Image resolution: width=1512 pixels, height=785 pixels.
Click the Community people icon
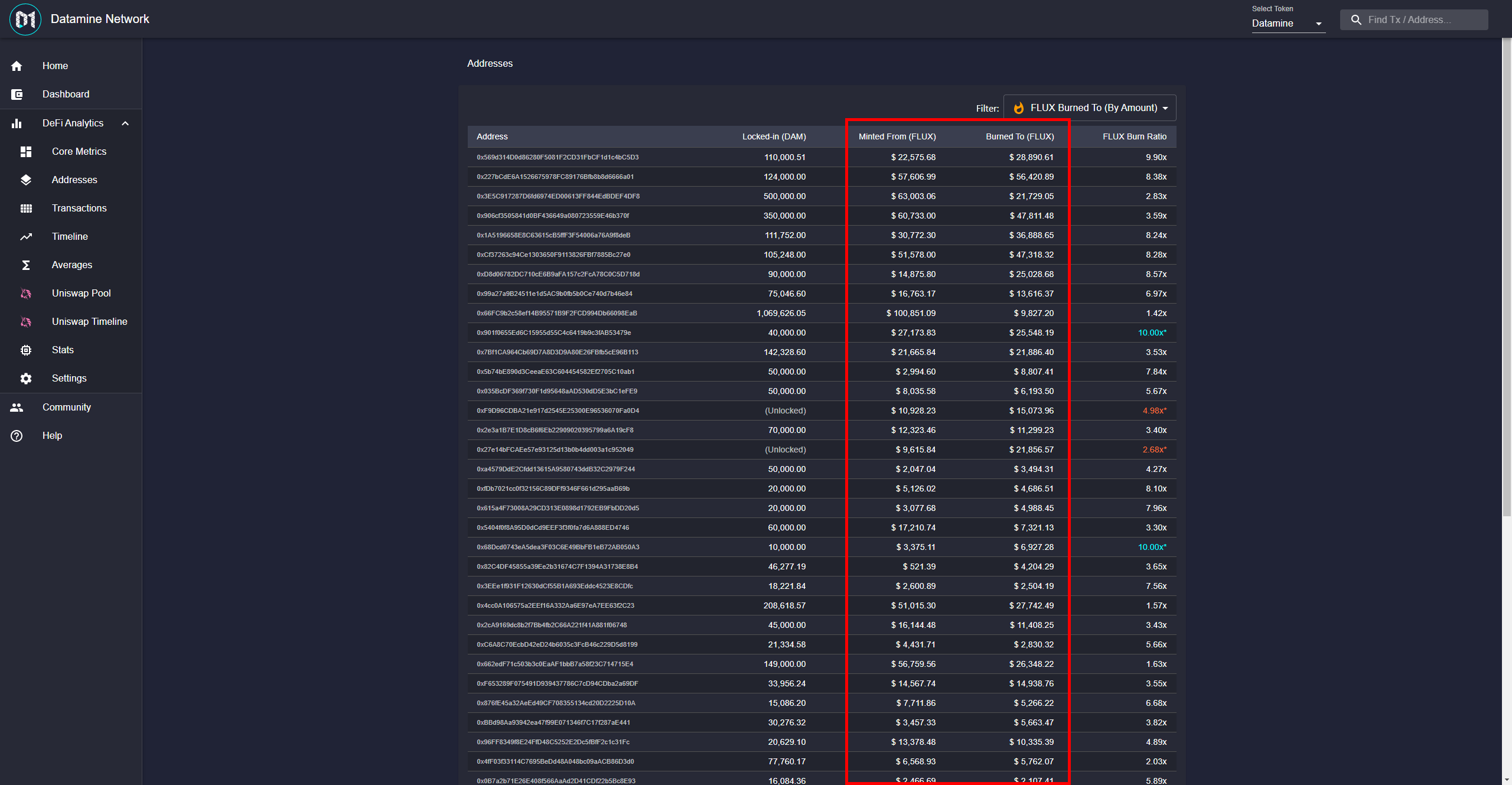[x=17, y=407]
